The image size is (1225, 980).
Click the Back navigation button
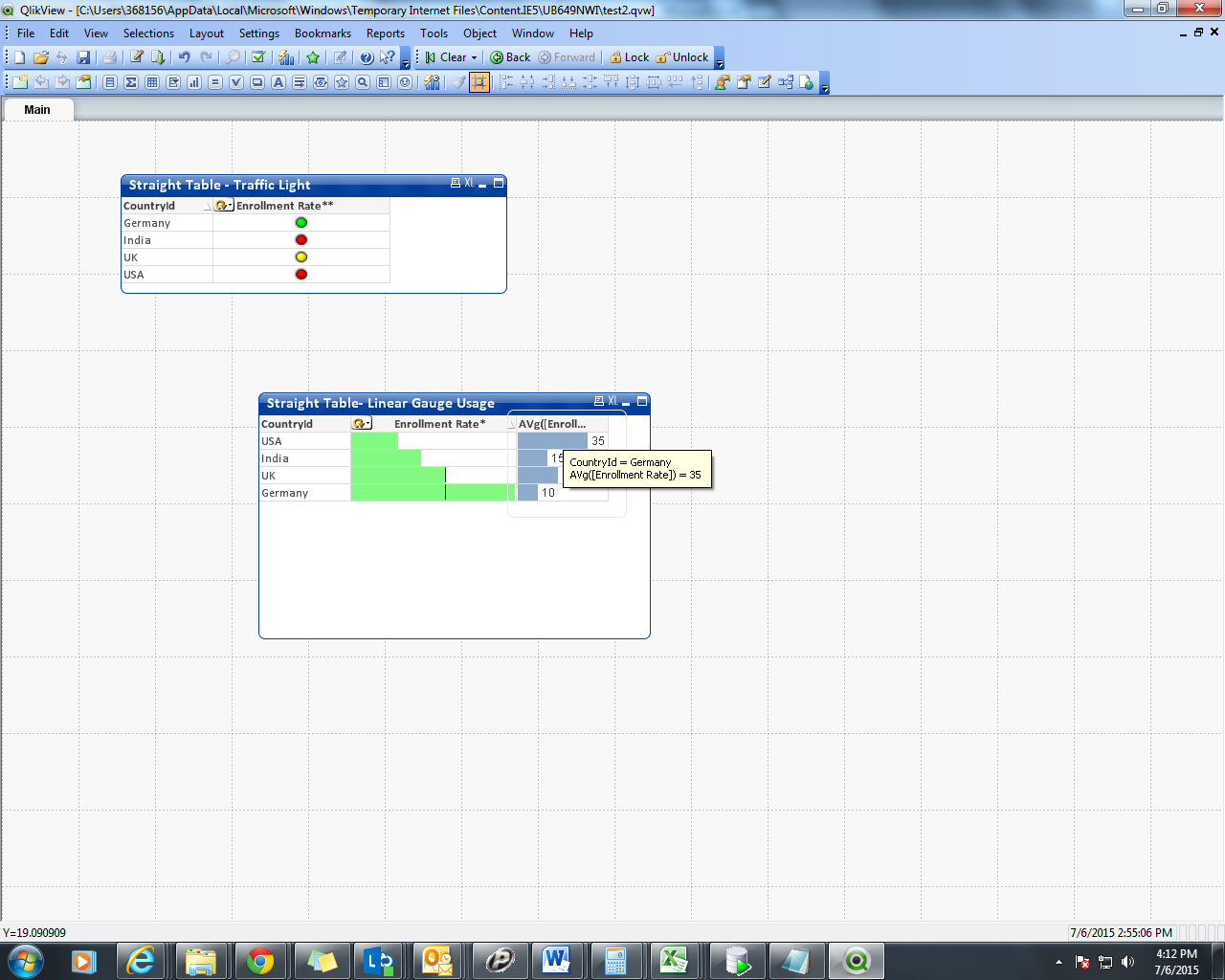(510, 57)
